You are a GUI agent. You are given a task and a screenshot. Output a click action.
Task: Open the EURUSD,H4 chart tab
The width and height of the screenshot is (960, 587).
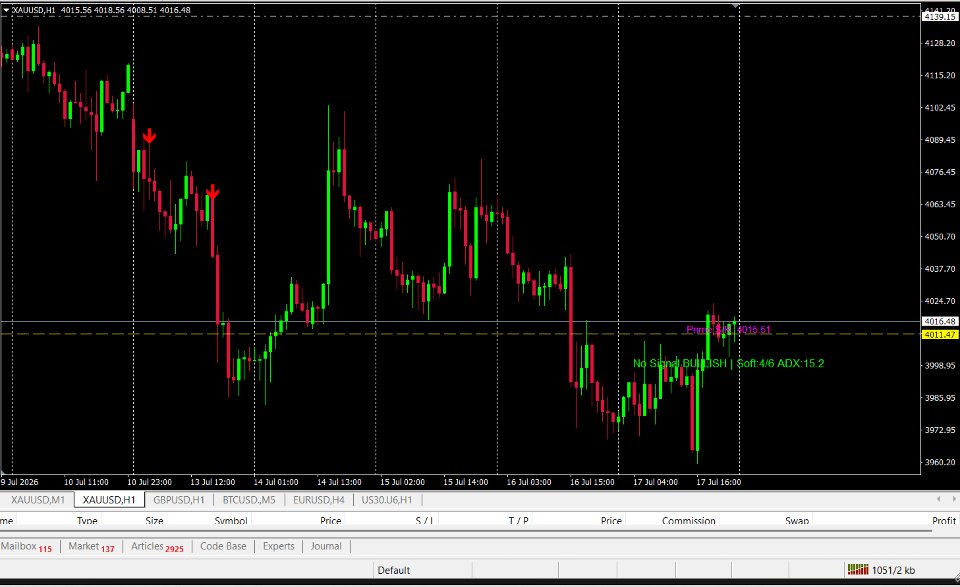tap(318, 499)
